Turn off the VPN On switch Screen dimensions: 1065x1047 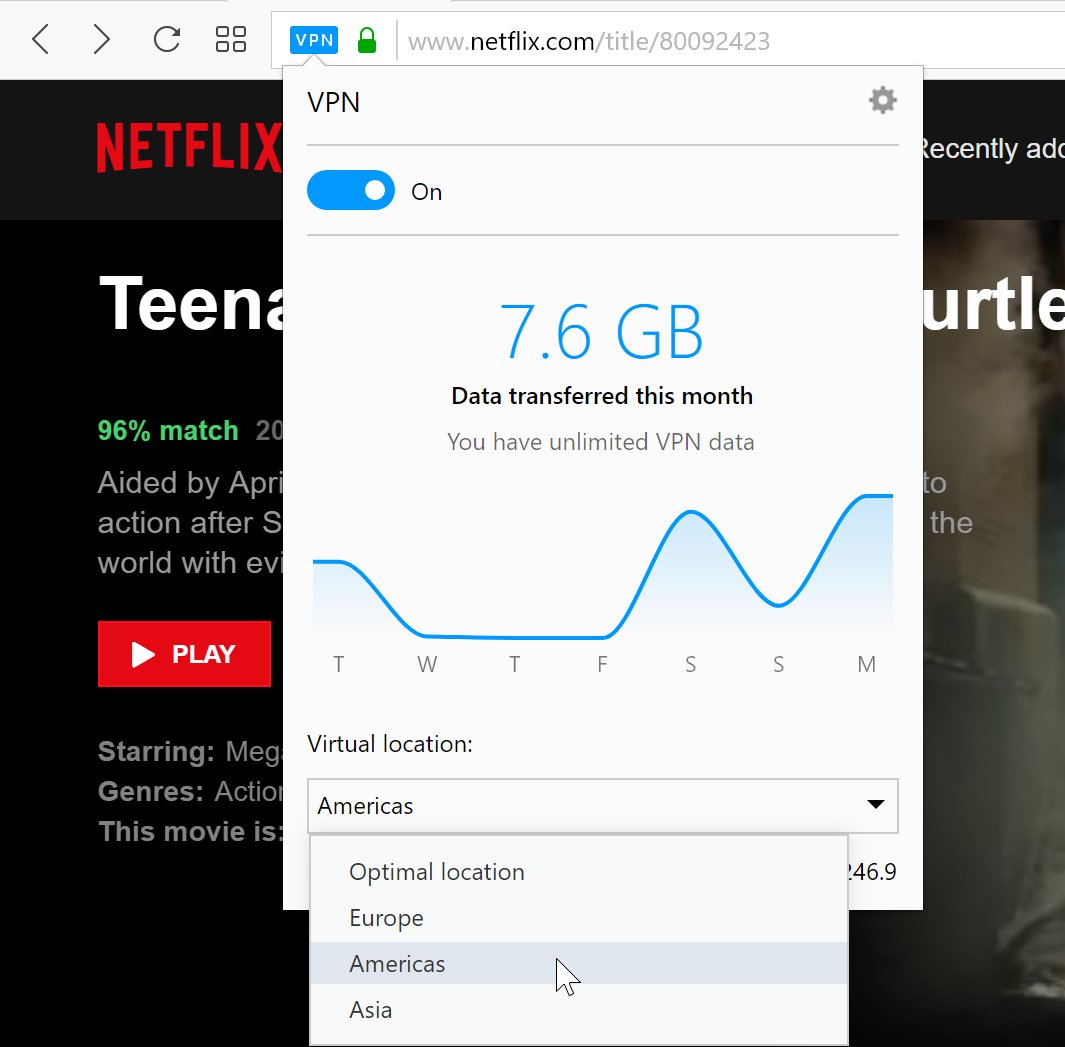click(x=350, y=190)
